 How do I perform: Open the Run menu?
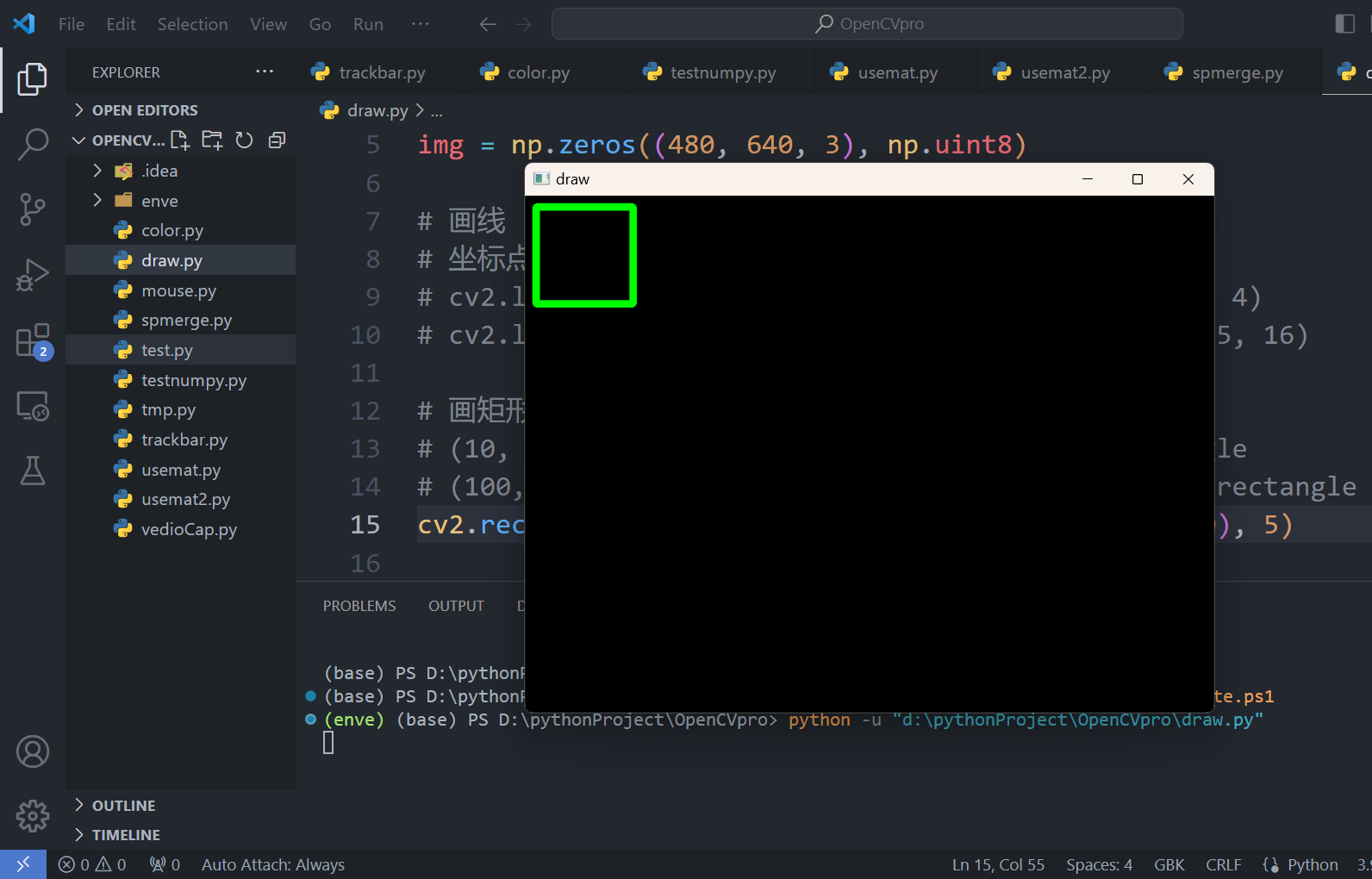368,24
